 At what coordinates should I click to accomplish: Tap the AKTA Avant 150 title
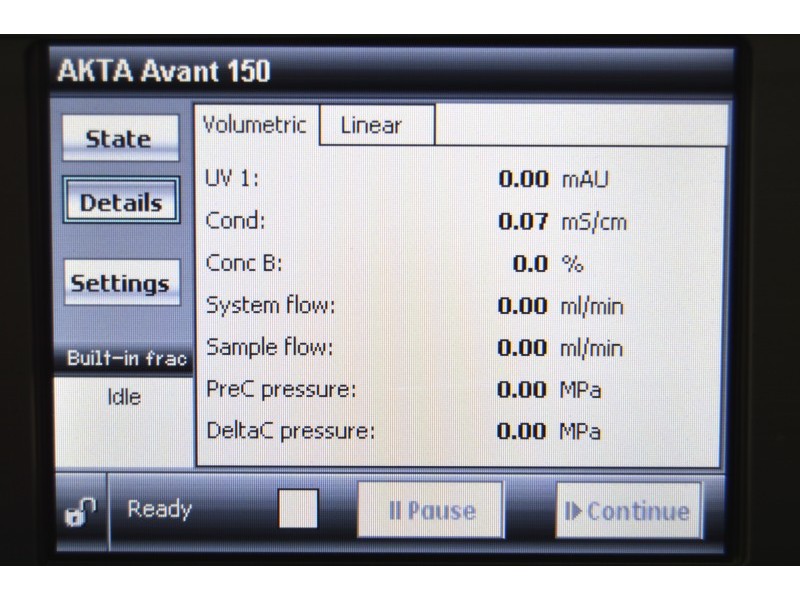(164, 71)
